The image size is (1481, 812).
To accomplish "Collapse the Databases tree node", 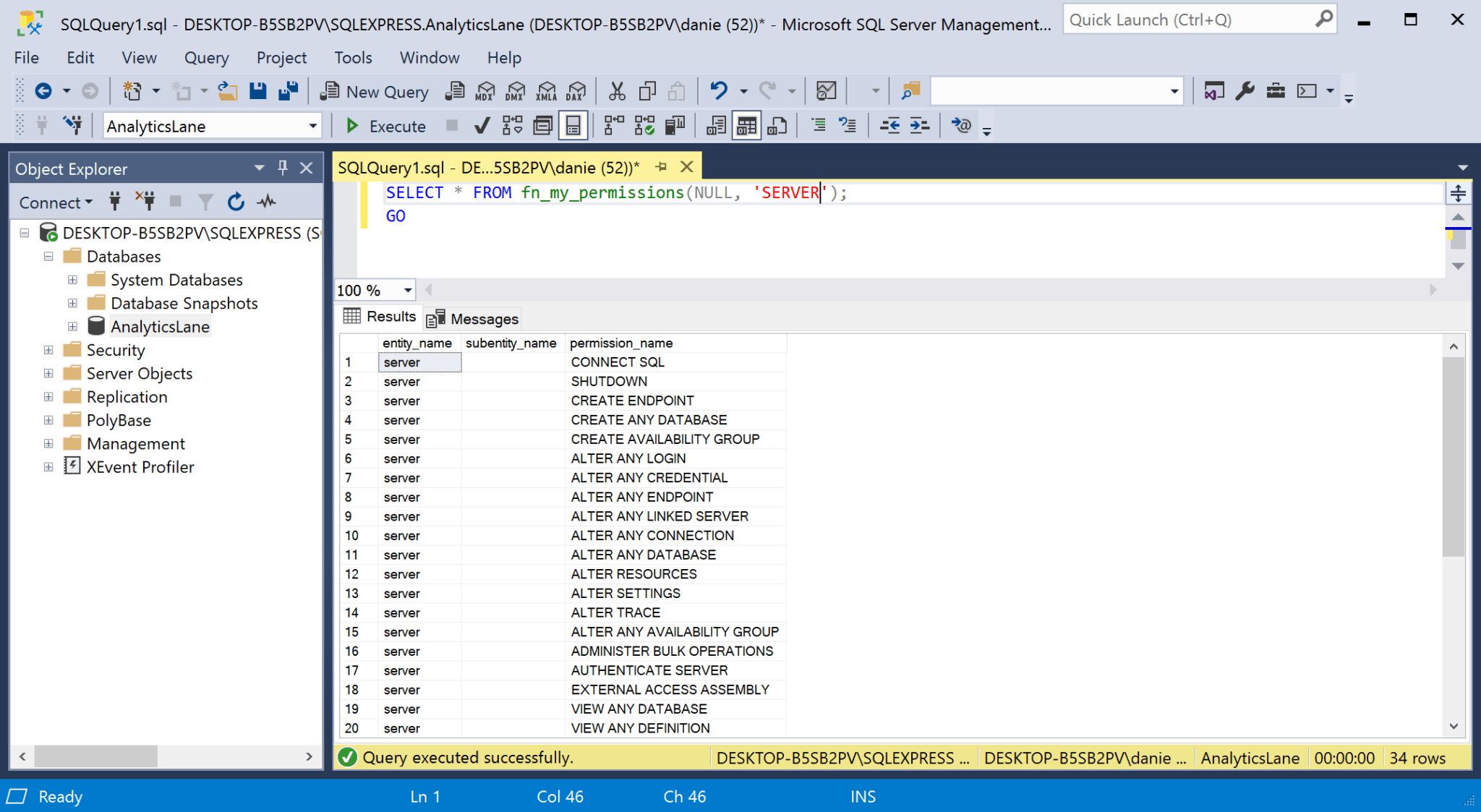I will [x=48, y=256].
